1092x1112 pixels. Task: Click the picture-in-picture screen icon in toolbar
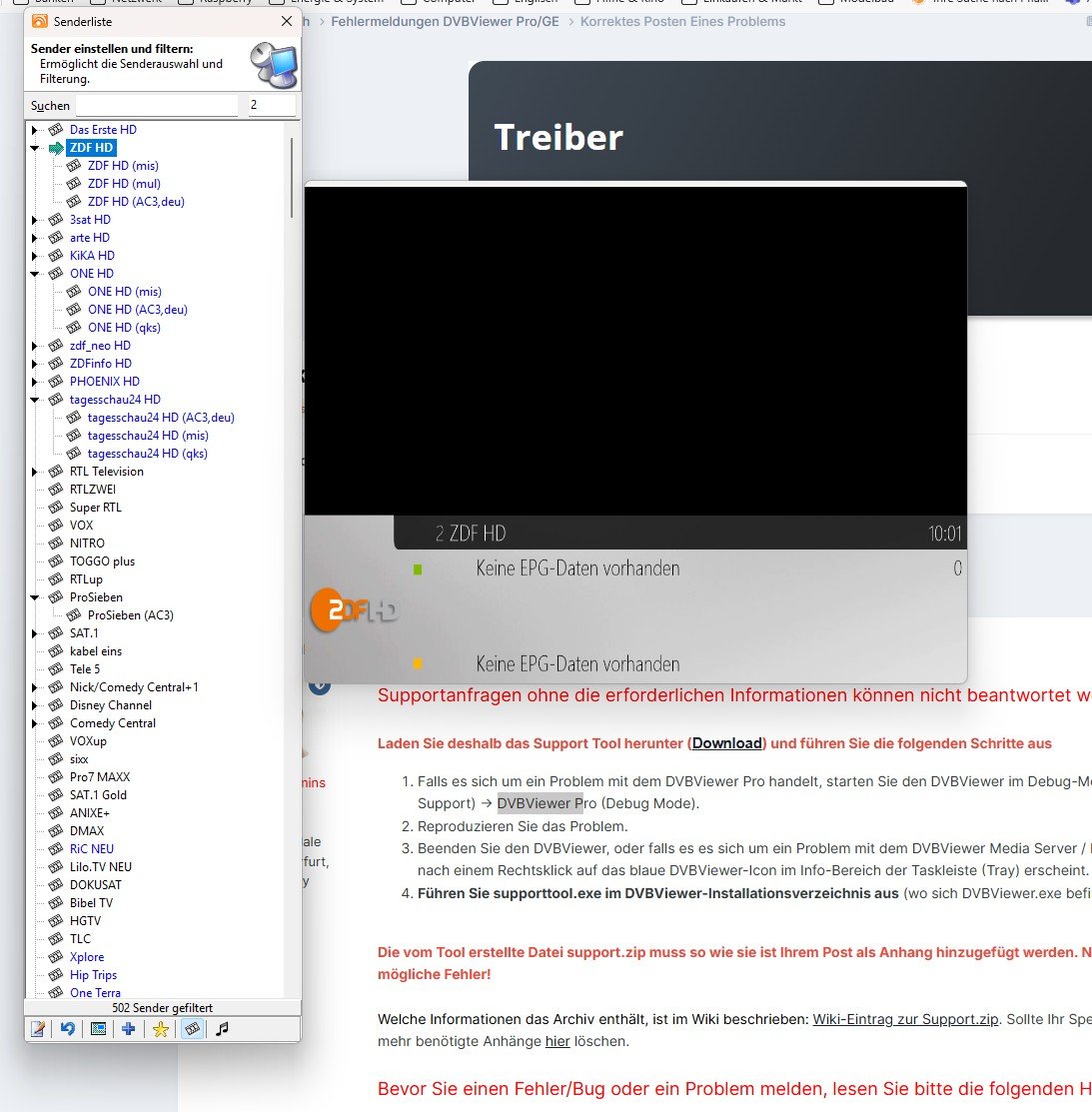99,1028
